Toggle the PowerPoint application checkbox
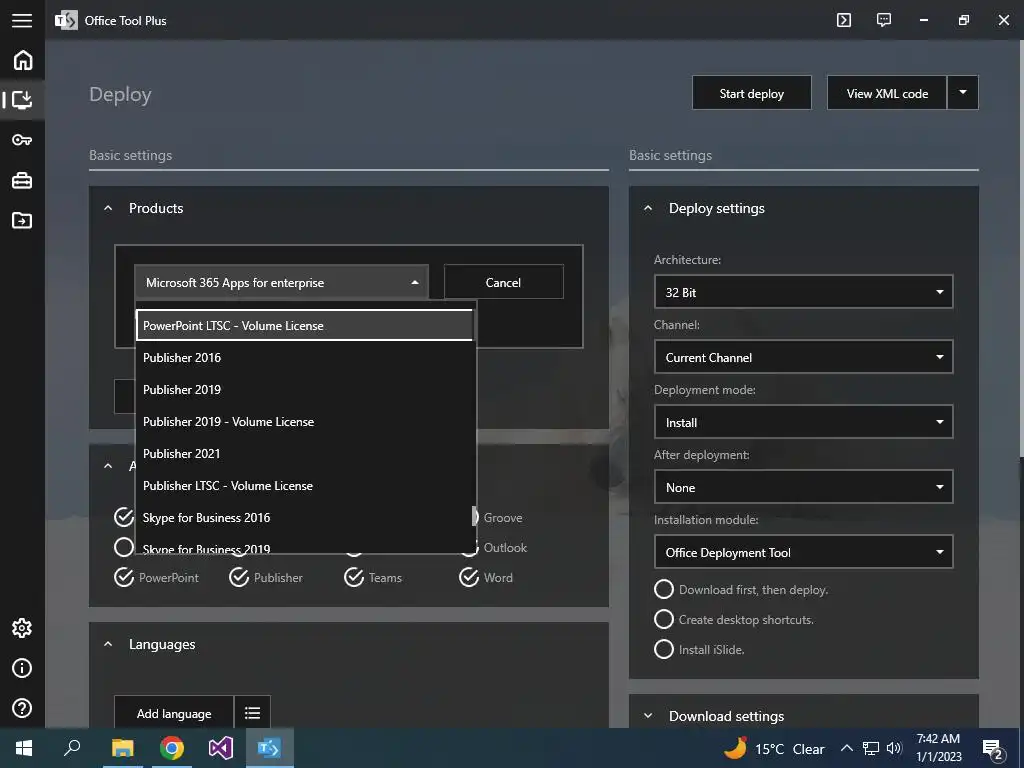 click(x=157, y=577)
